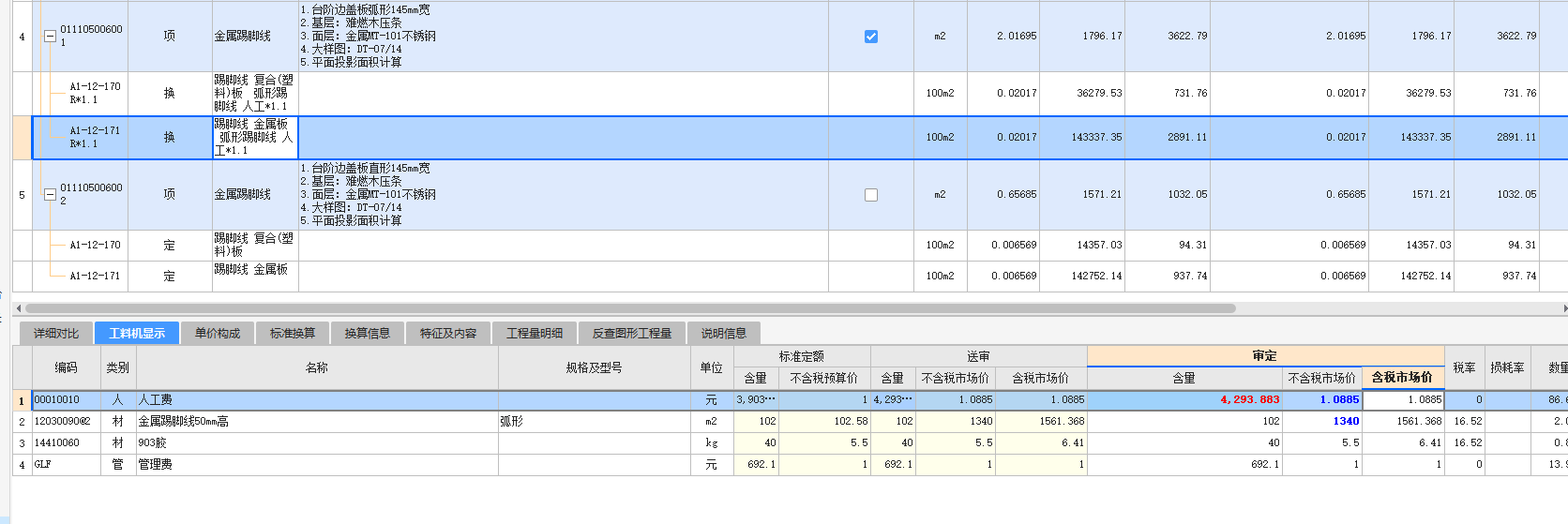
Task: Switch to the 单价构成 tab
Action: pyautogui.click(x=218, y=333)
